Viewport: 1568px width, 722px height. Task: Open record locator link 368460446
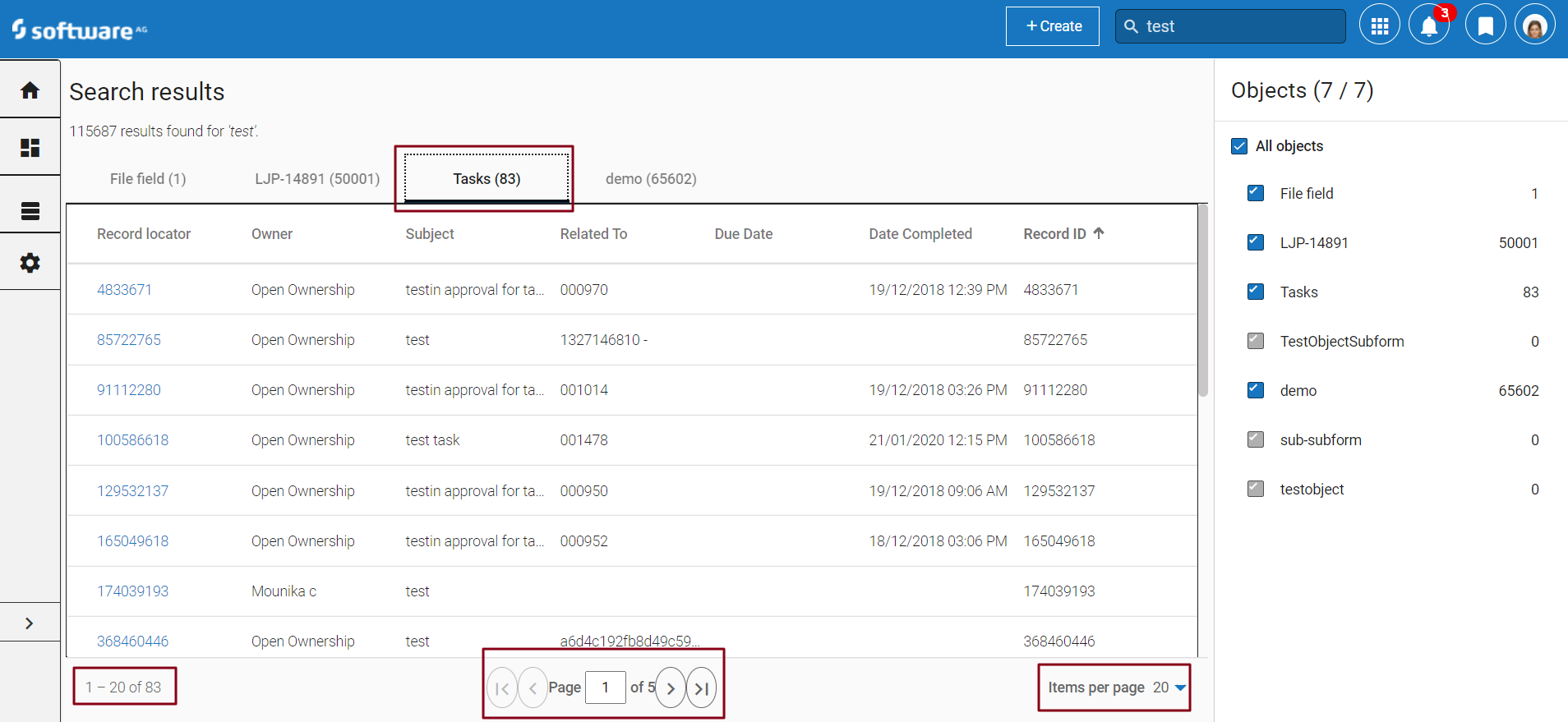pos(132,642)
